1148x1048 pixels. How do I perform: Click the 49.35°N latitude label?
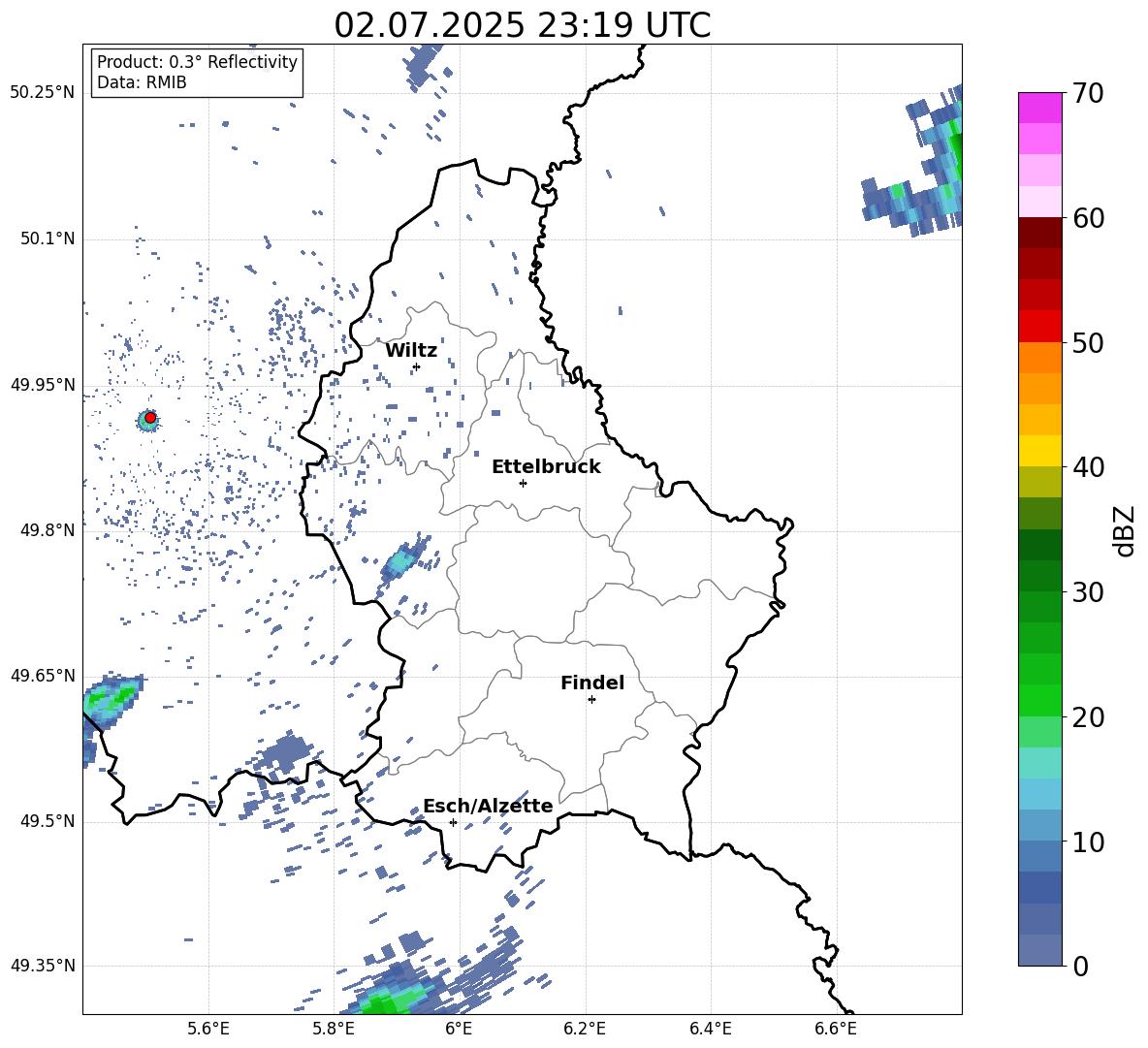click(x=43, y=966)
